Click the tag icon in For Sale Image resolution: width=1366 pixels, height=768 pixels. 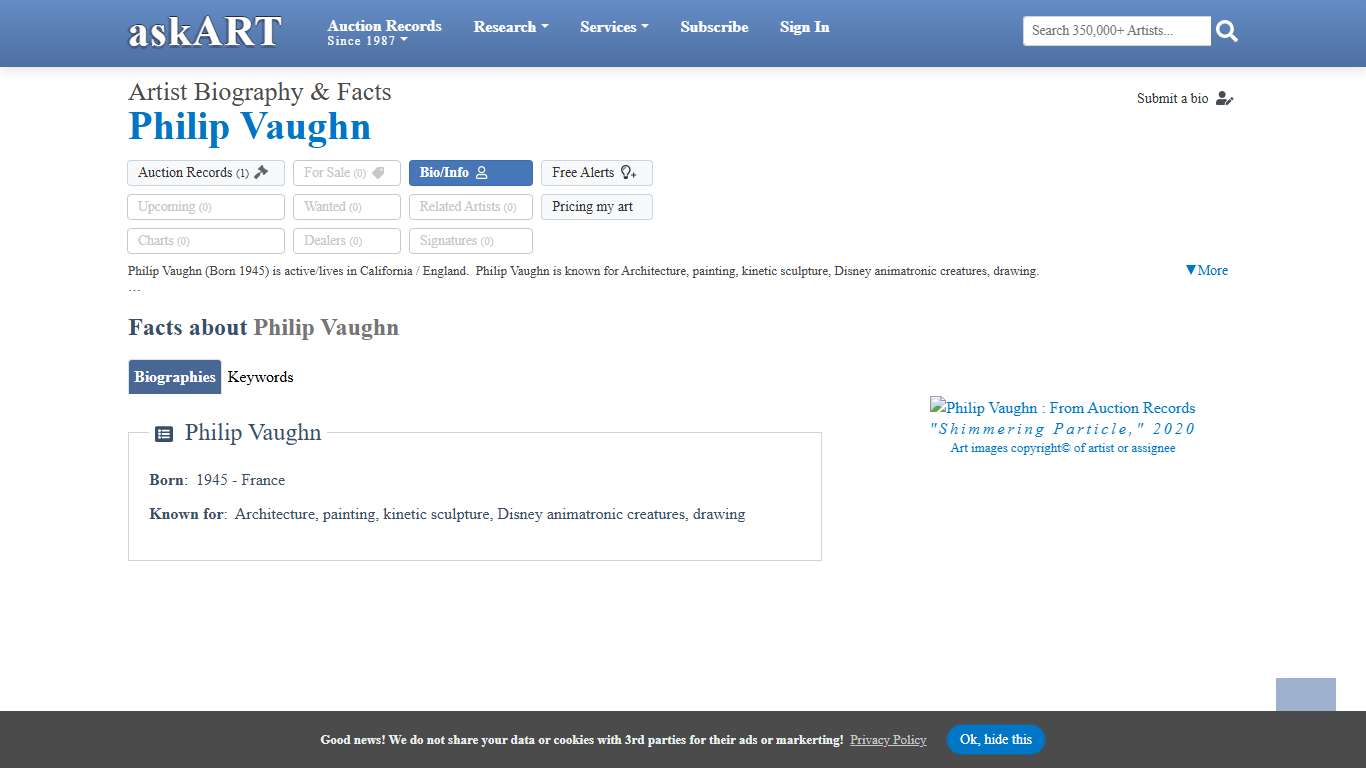coord(378,173)
